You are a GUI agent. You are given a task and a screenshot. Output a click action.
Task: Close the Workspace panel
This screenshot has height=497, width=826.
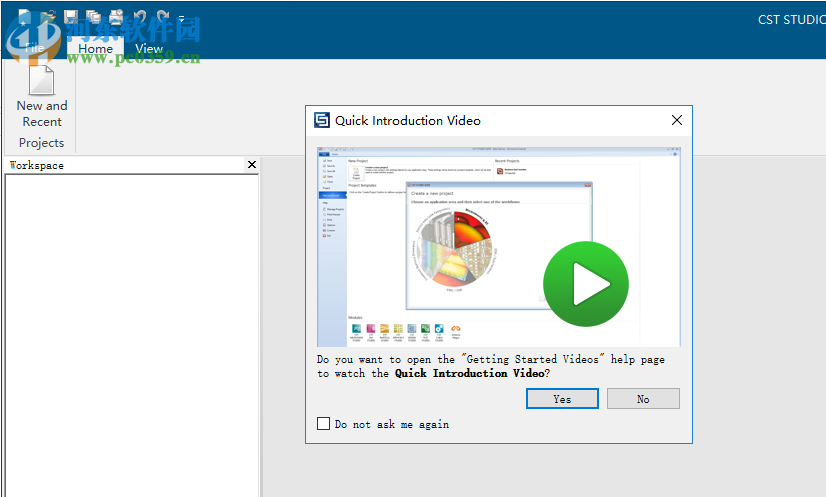coord(252,164)
